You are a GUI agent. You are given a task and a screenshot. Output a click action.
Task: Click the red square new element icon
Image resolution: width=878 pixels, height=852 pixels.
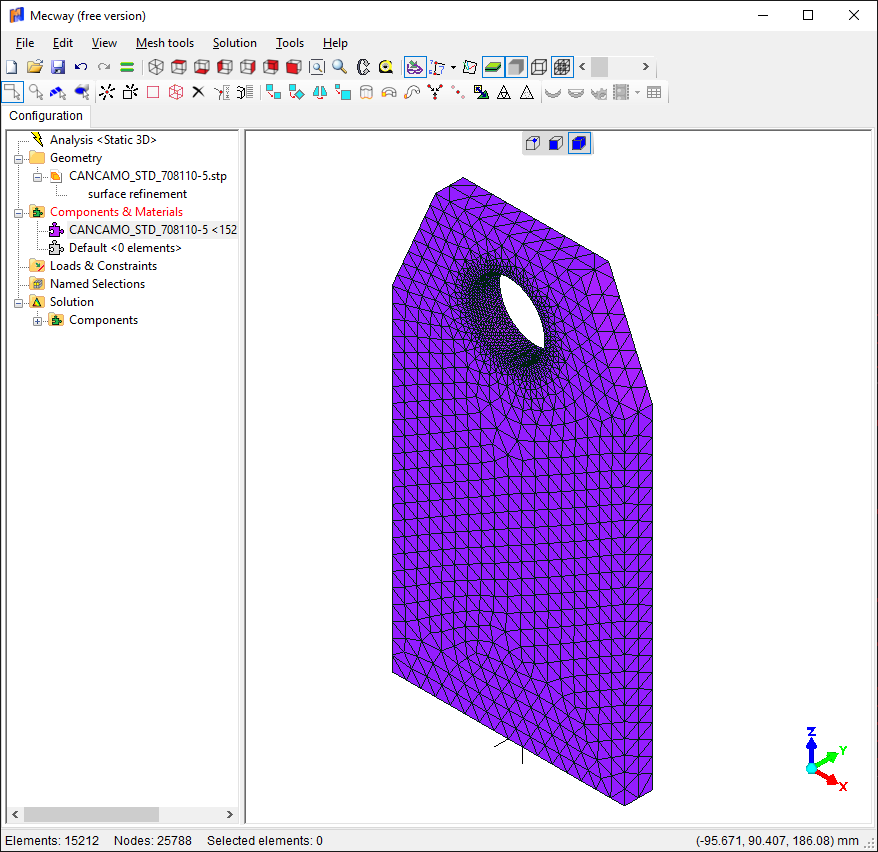153,92
